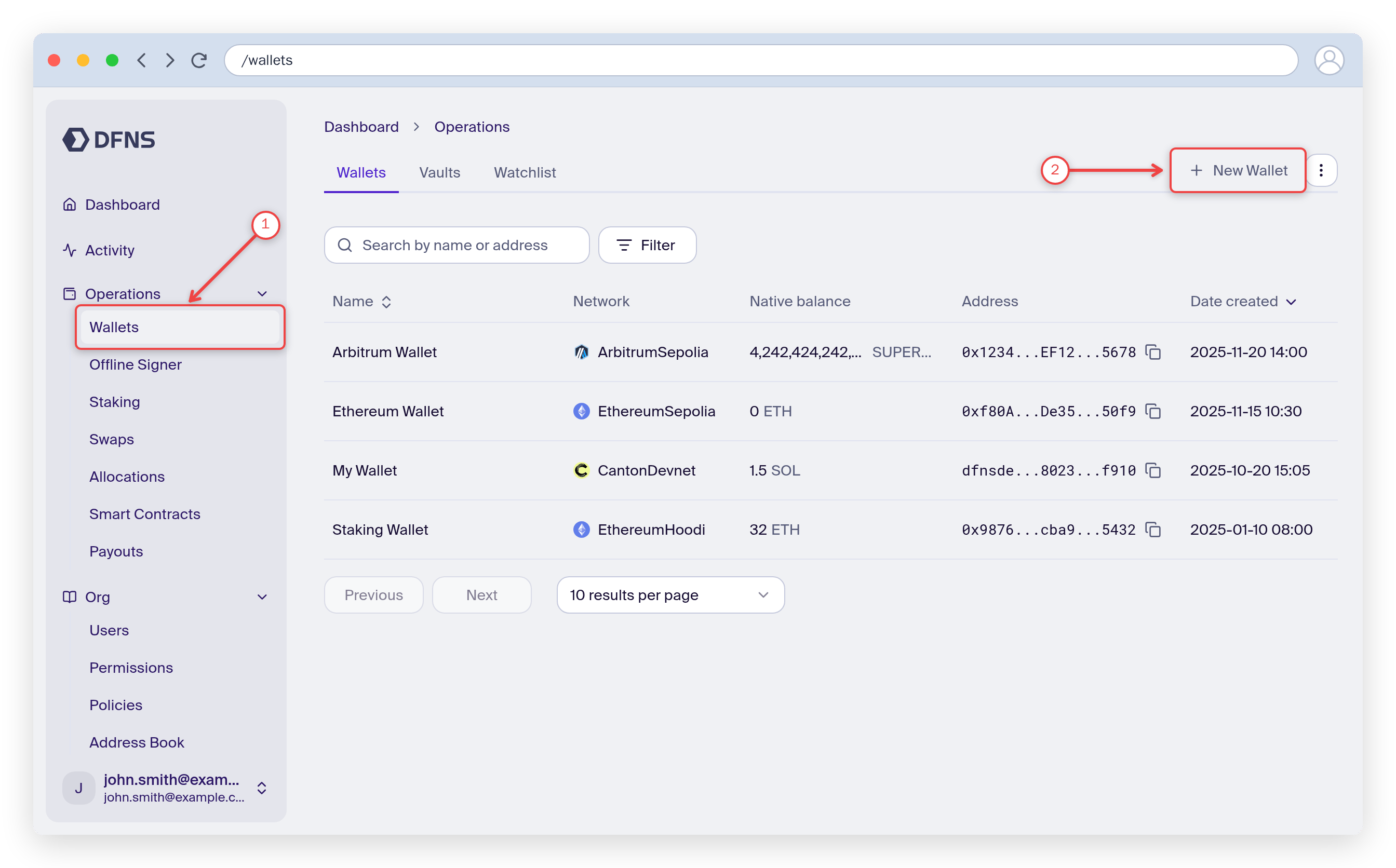The width and height of the screenshot is (1396, 868).
Task: Click the 2025-11-20 14:00 date cell
Action: [x=1249, y=352]
